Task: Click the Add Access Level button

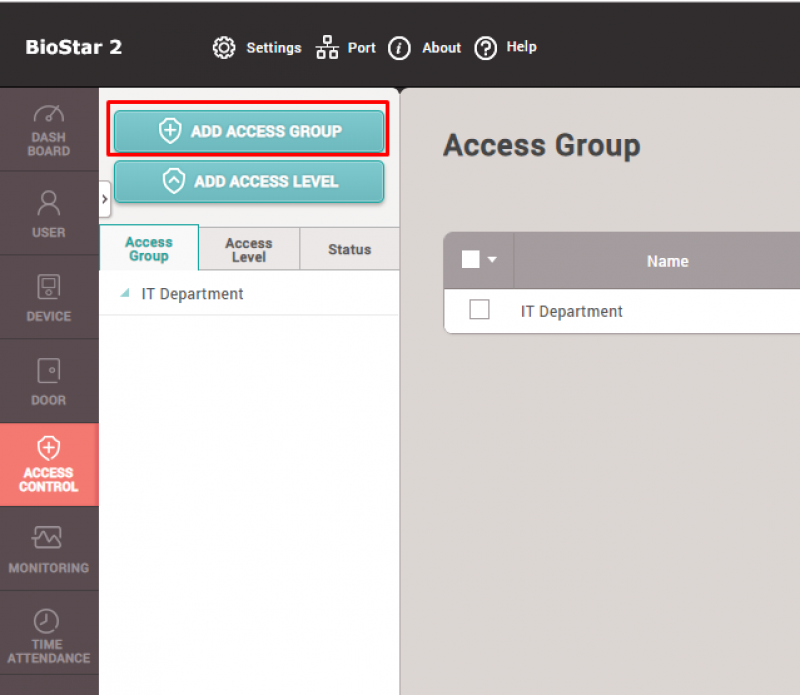Action: coord(248,181)
